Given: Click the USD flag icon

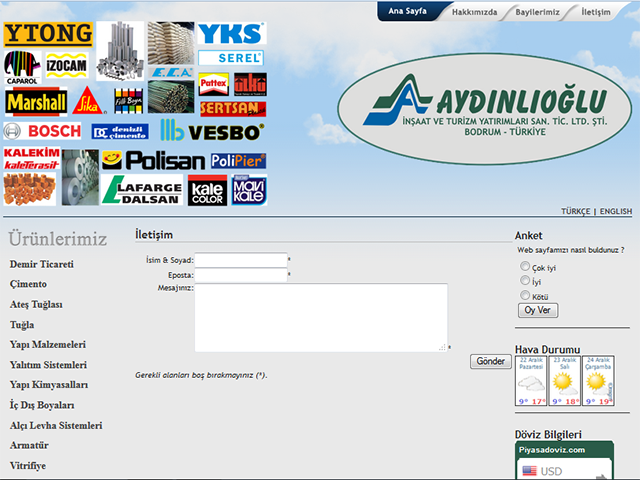Looking at the screenshot, I should (529, 471).
